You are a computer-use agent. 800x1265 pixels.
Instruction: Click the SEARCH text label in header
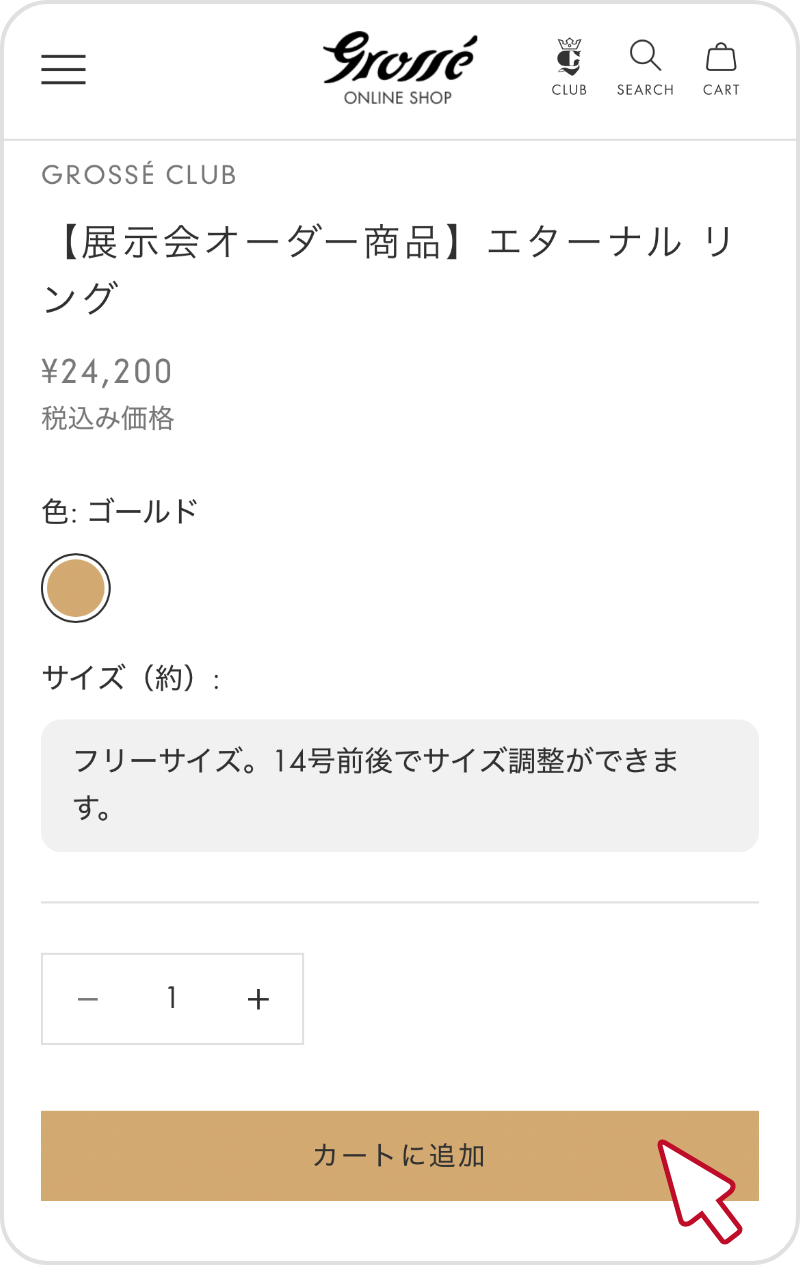point(645,90)
